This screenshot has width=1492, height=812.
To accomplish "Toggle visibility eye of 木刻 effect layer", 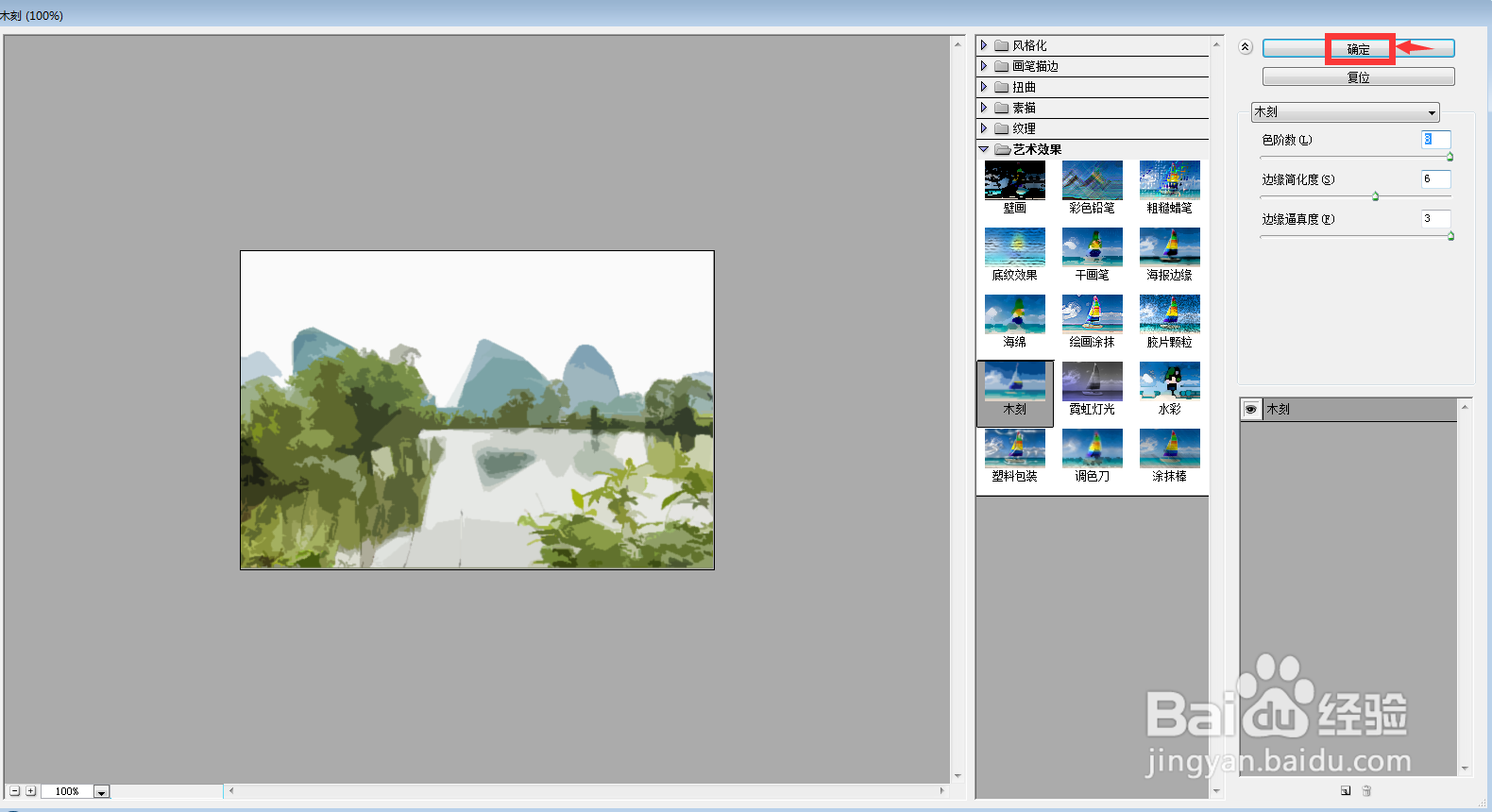I will 1250,409.
